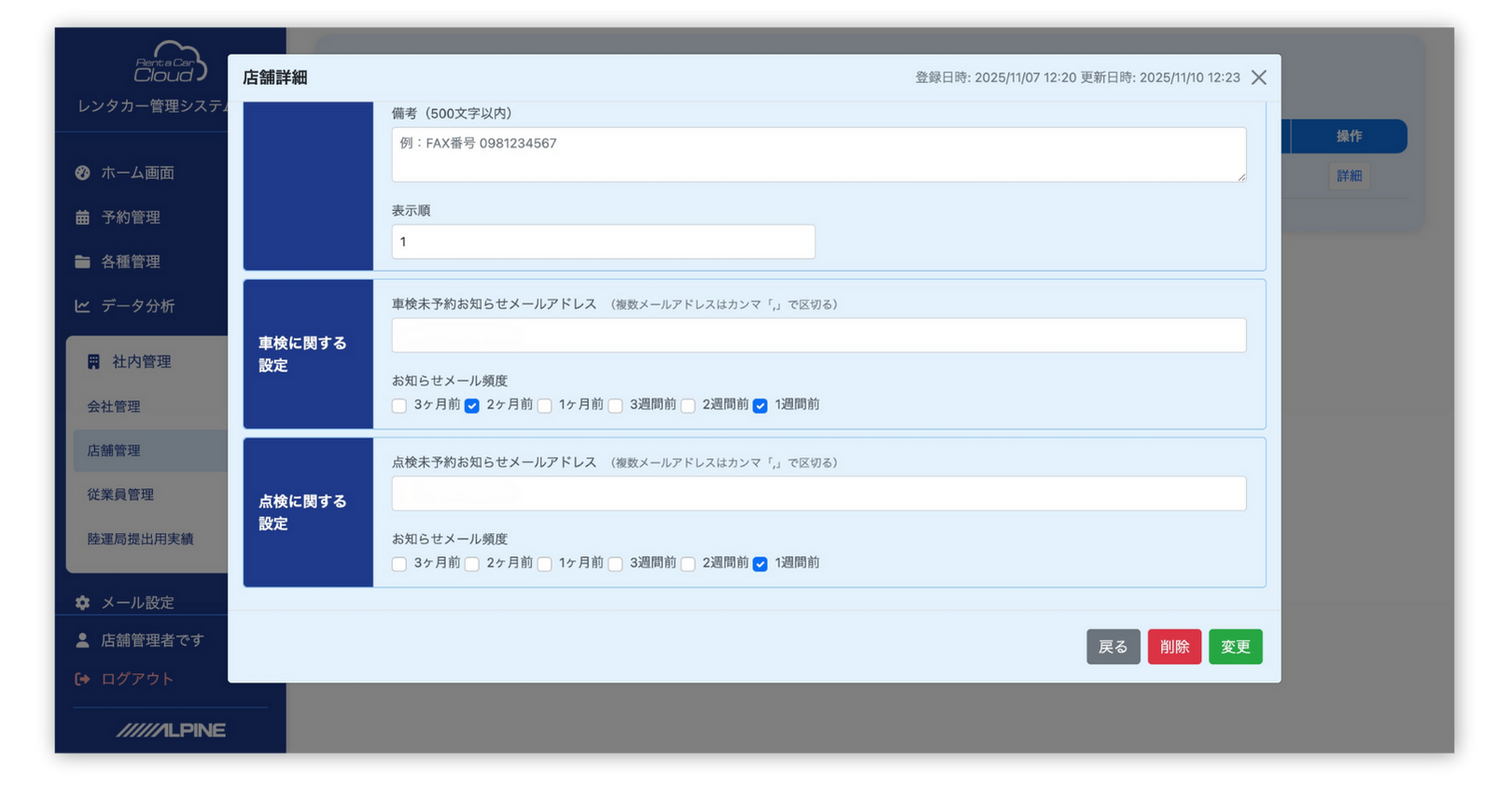Click the home screen gauge icon

[x=82, y=173]
